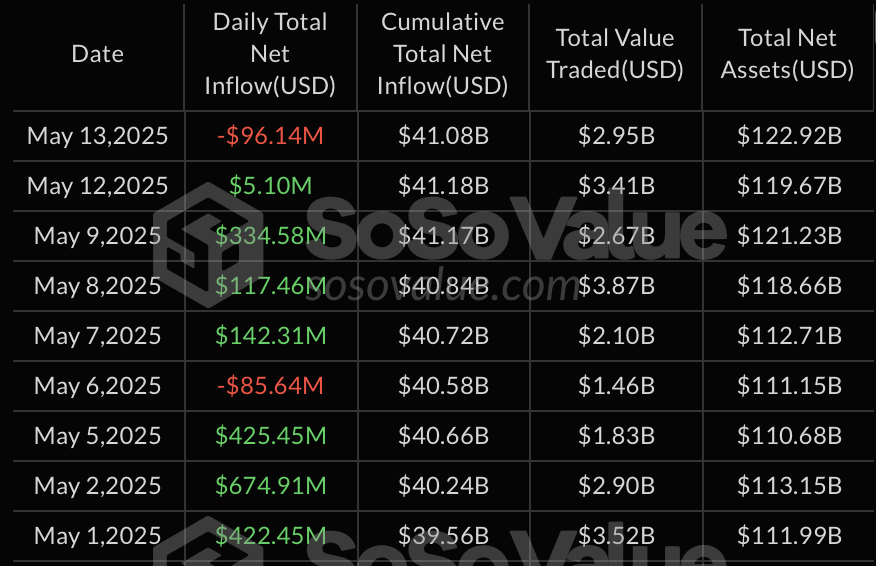Select Total Value Traded column header
Screen dimensions: 876x566
615,54
